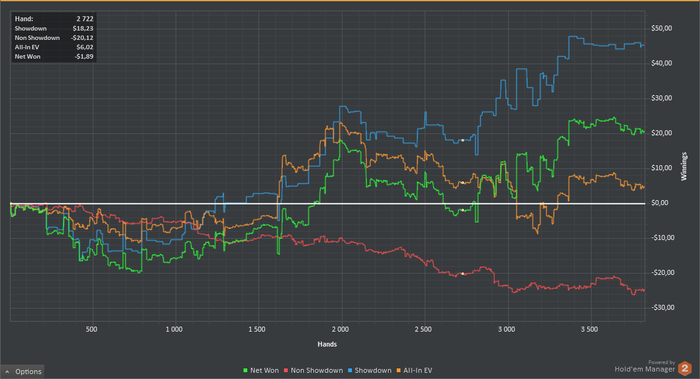
Task: Click the Hold'em Manager 2 logo icon
Action: coord(685,369)
